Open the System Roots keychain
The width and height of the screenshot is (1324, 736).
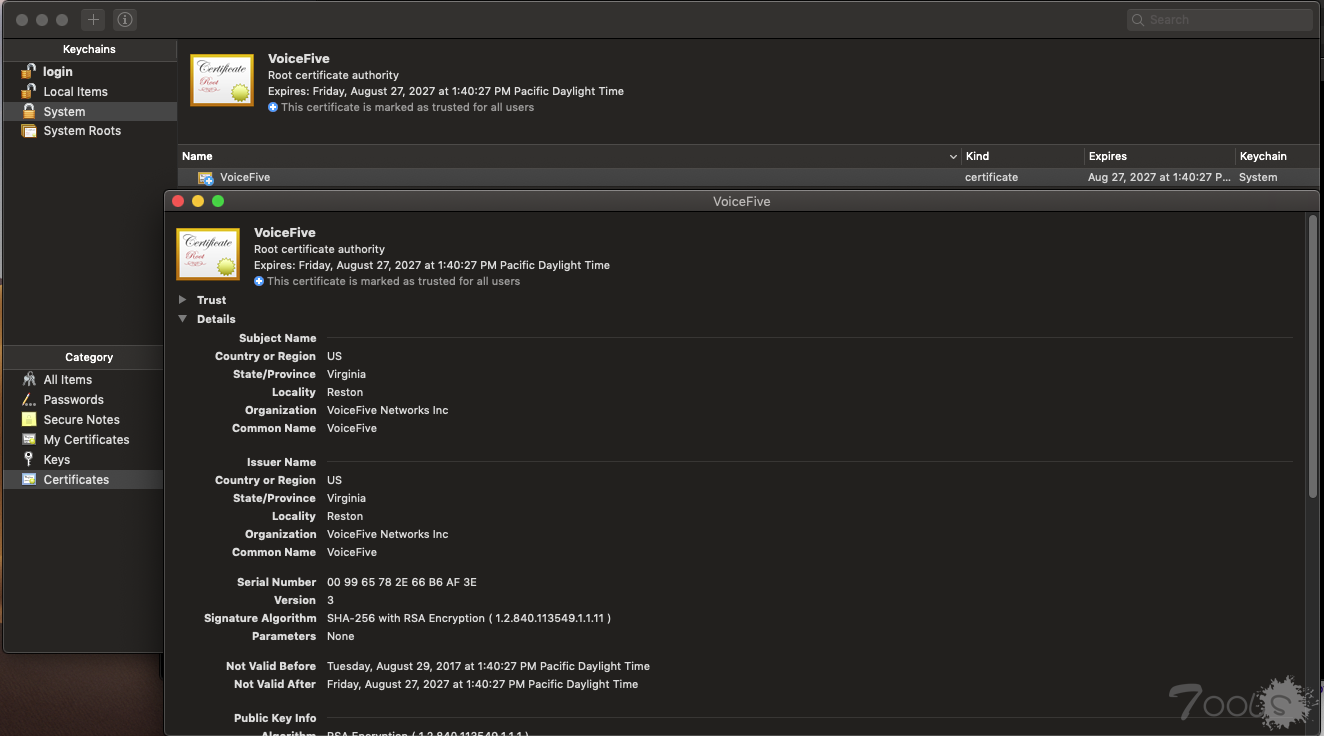pos(82,131)
